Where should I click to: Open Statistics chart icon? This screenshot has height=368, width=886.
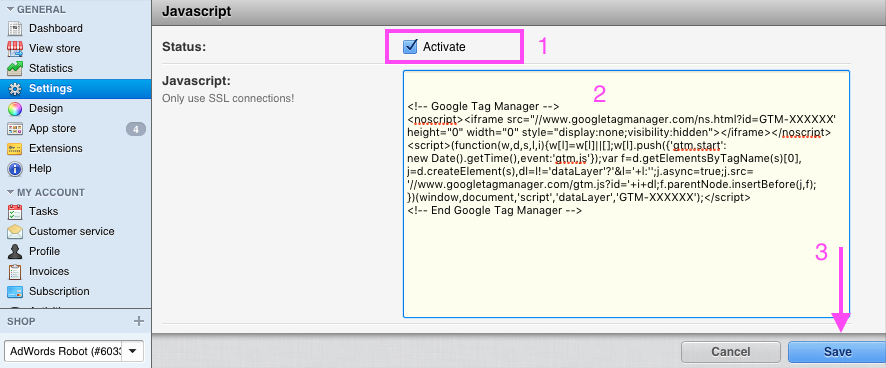click(15, 68)
